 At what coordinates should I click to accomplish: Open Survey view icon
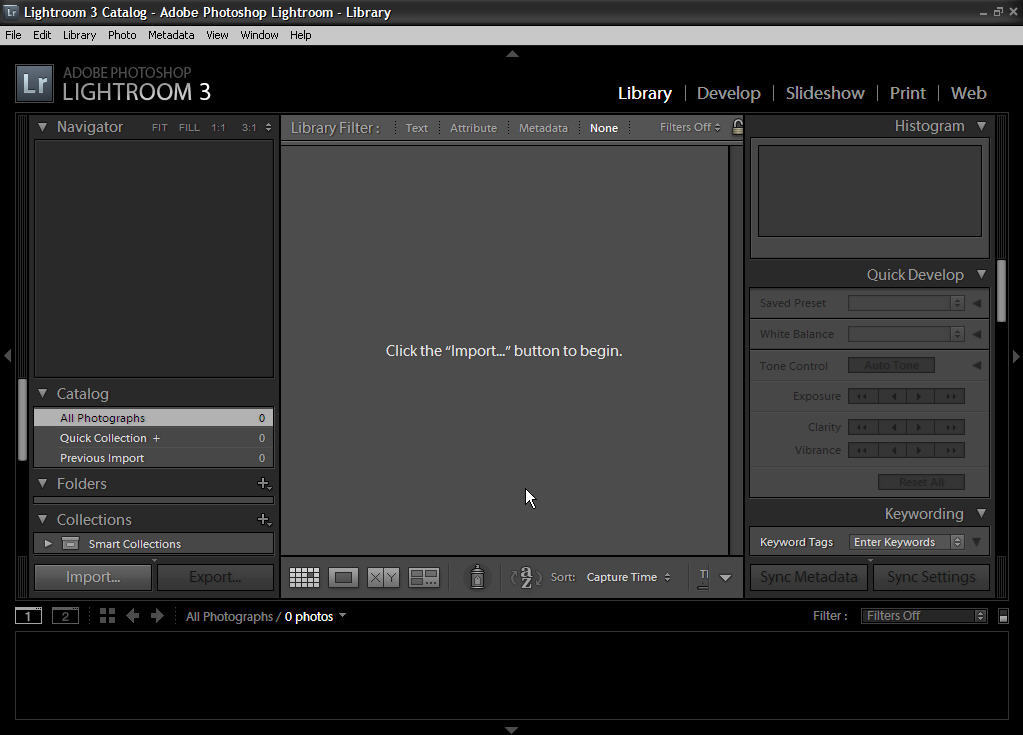pyautogui.click(x=423, y=577)
